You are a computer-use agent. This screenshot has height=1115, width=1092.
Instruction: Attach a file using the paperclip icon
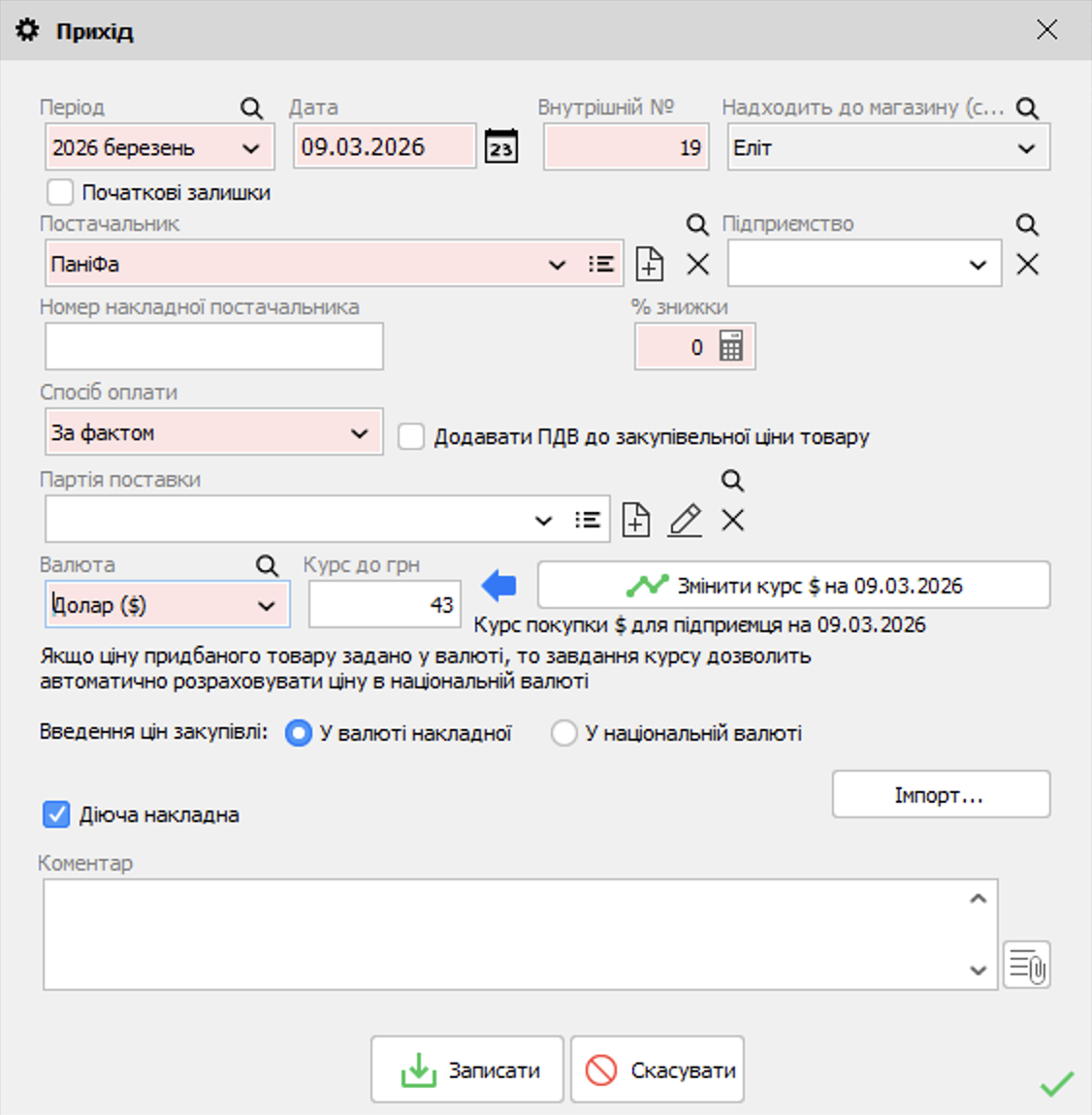click(x=1028, y=965)
